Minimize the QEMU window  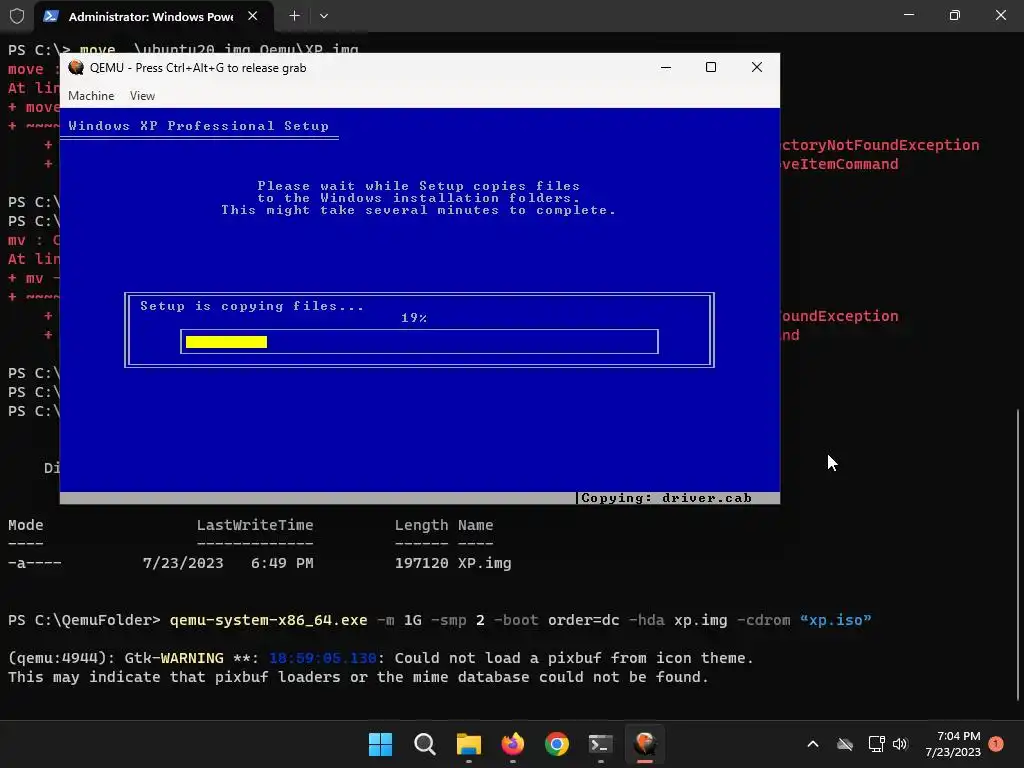pos(665,67)
